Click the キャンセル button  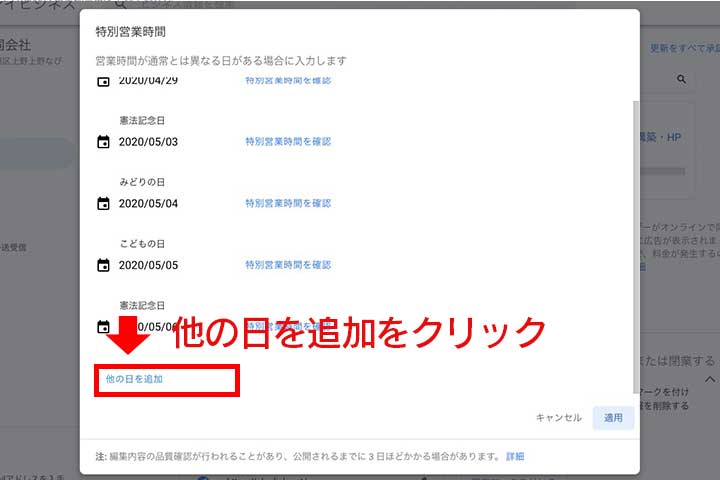pos(559,418)
